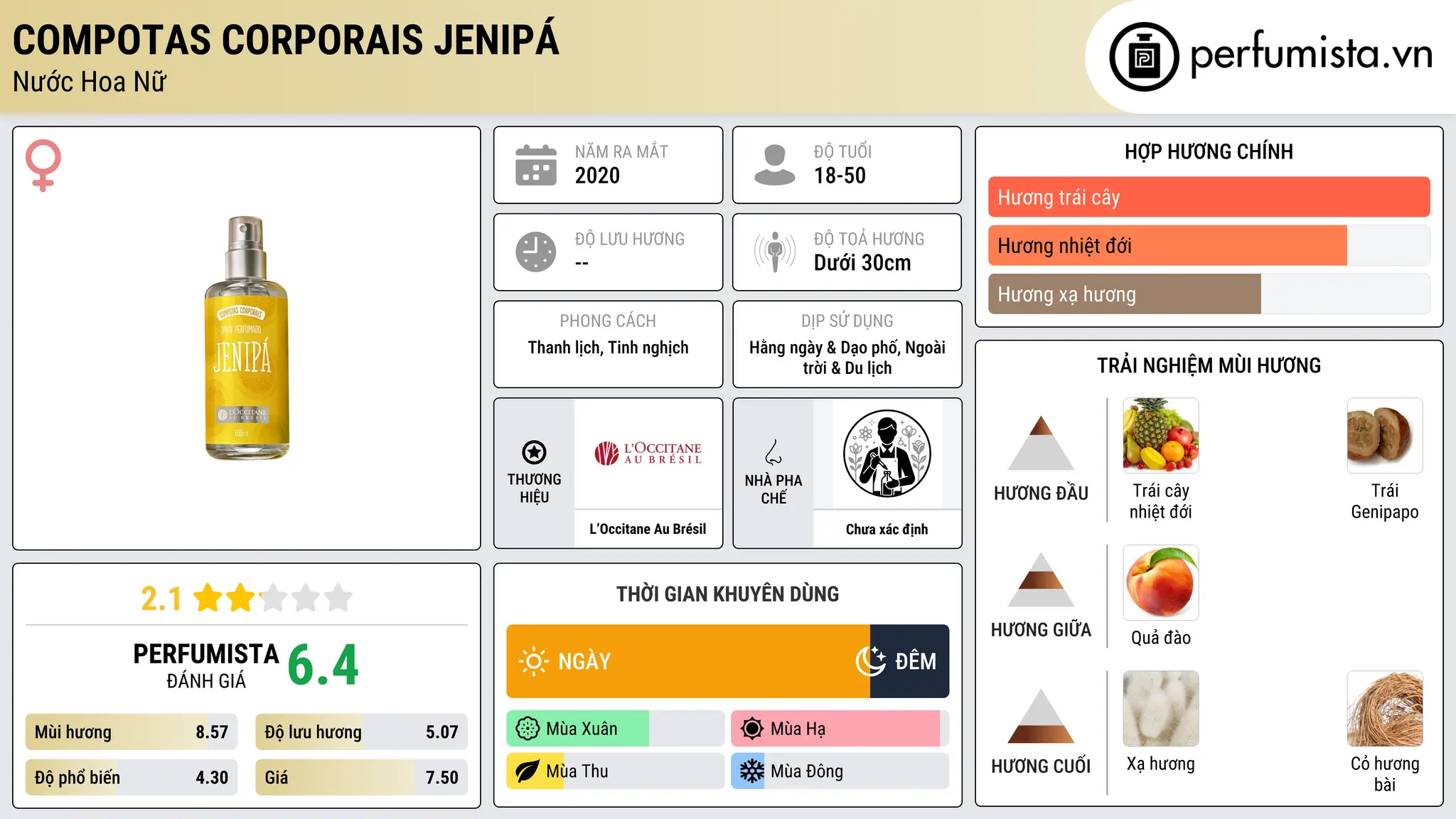The image size is (1456, 819).
Task: Click the Hương giữa middle pyramid icon
Action: click(x=1041, y=579)
